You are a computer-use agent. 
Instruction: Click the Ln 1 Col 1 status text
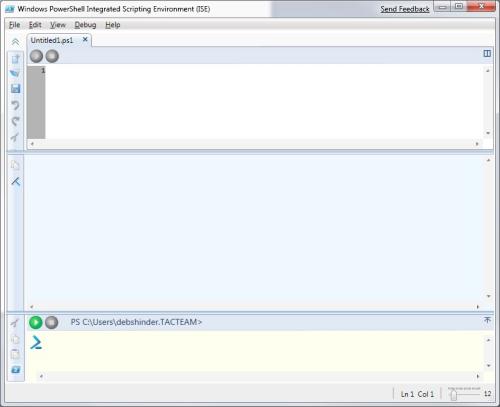coord(417,394)
